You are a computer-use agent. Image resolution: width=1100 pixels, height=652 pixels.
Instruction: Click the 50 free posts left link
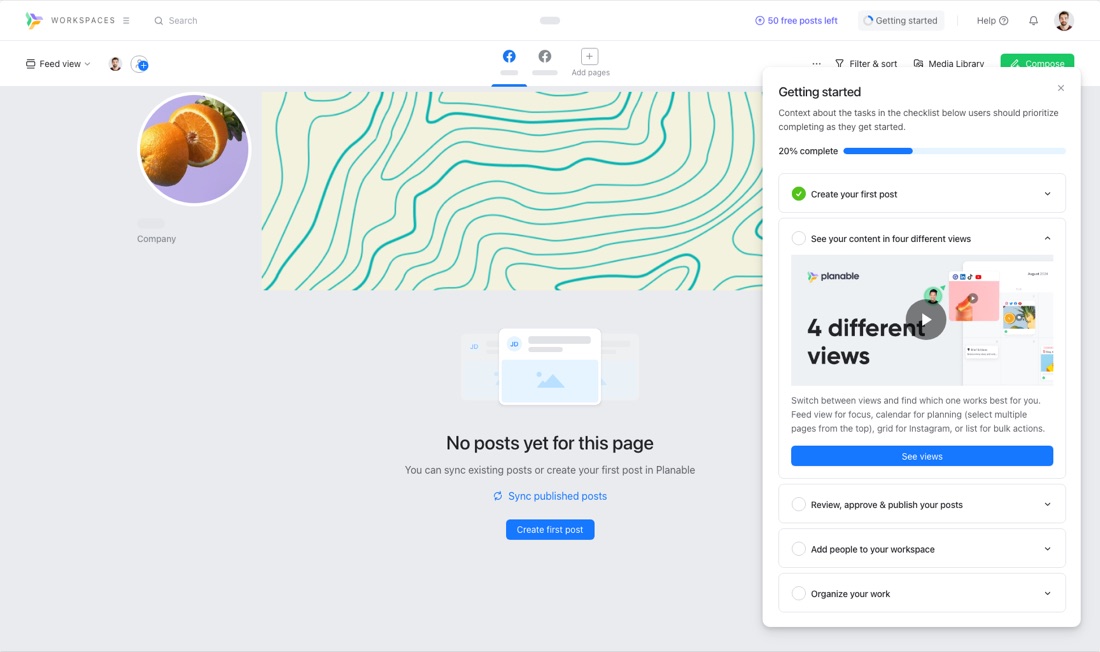point(796,20)
